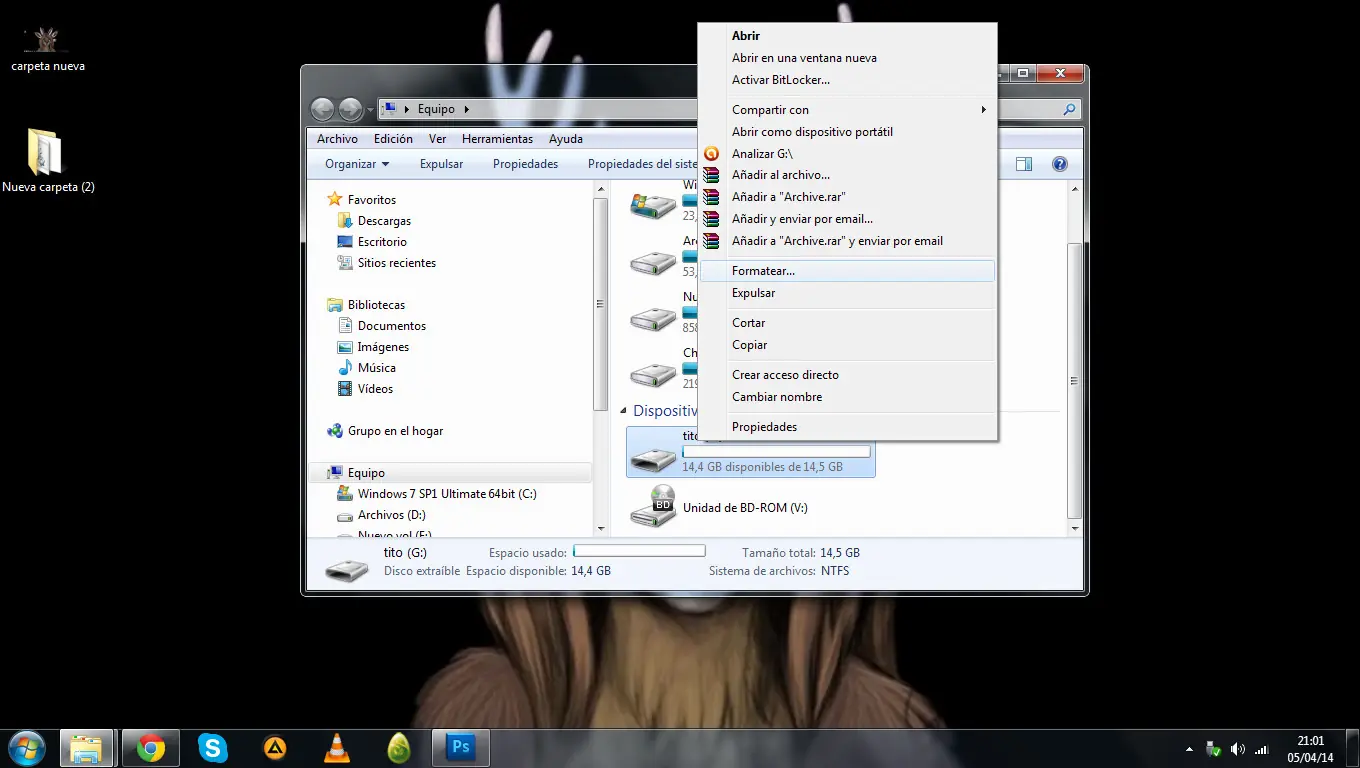Toggle the preview pane icon
This screenshot has width=1360, height=768.
click(x=1024, y=164)
